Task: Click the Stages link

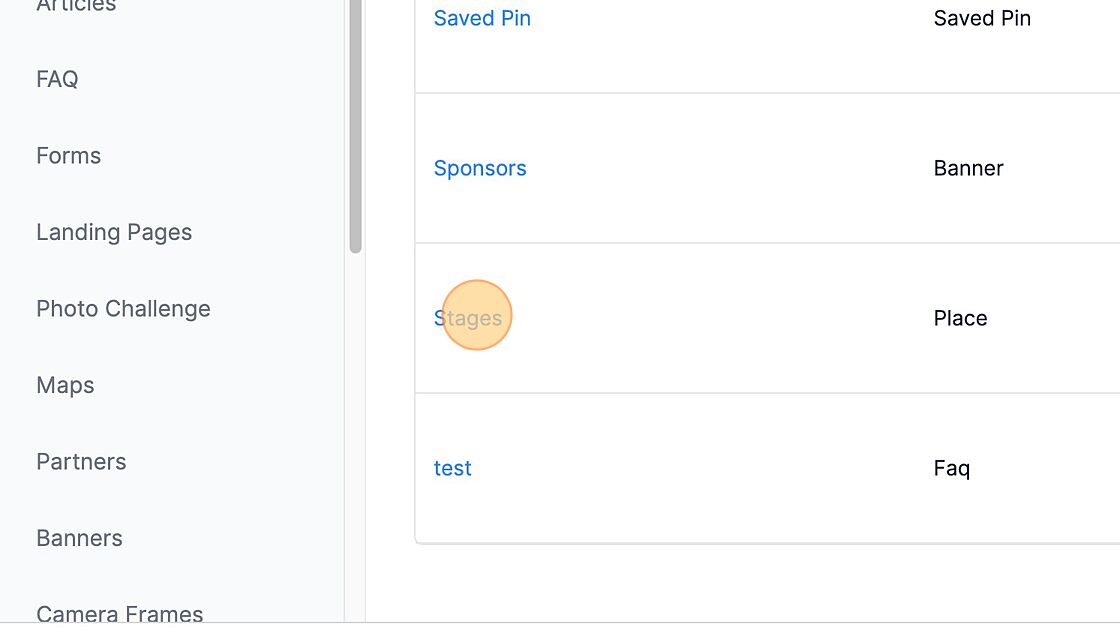Action: click(x=468, y=318)
